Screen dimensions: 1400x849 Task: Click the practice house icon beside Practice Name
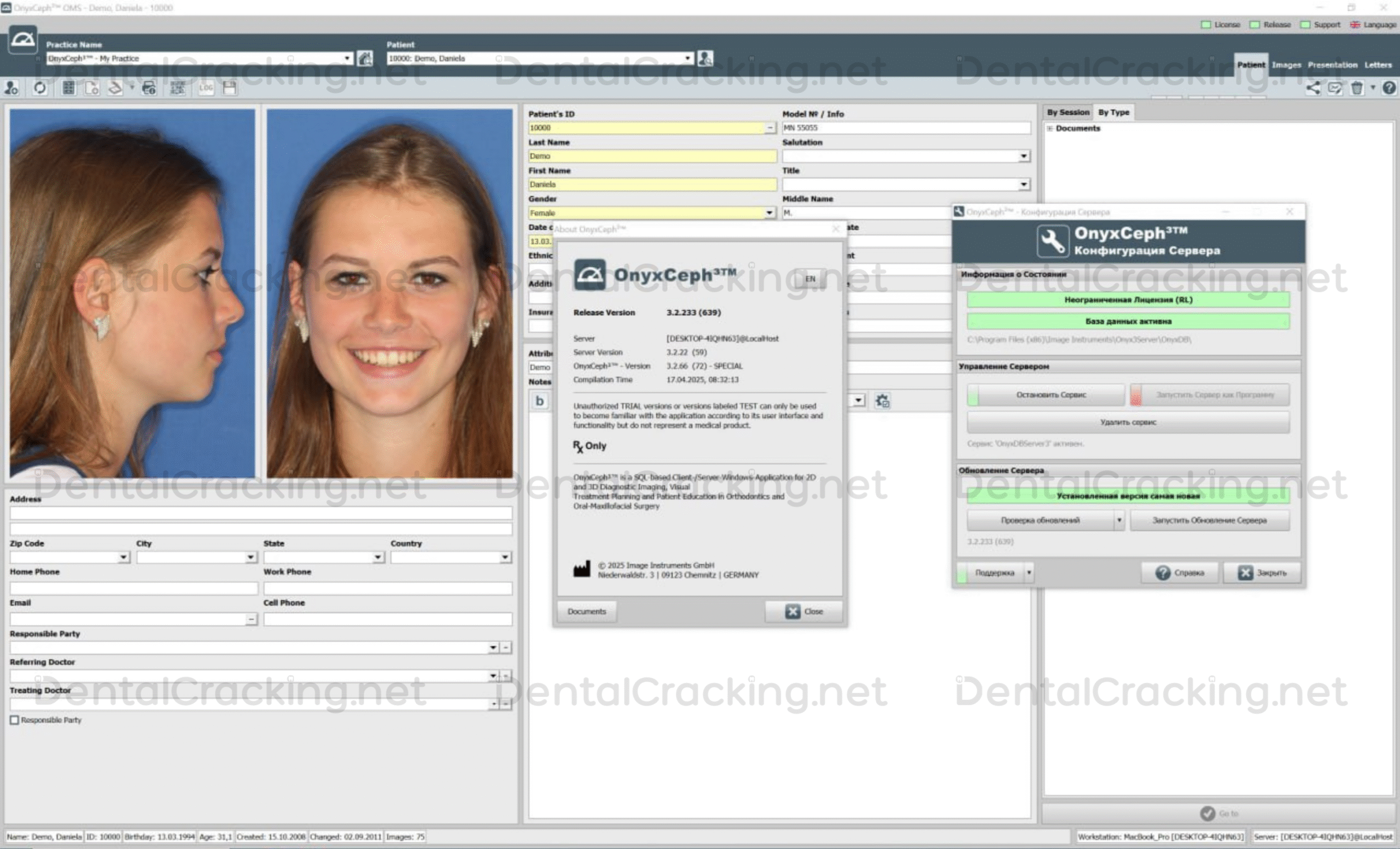coord(365,58)
